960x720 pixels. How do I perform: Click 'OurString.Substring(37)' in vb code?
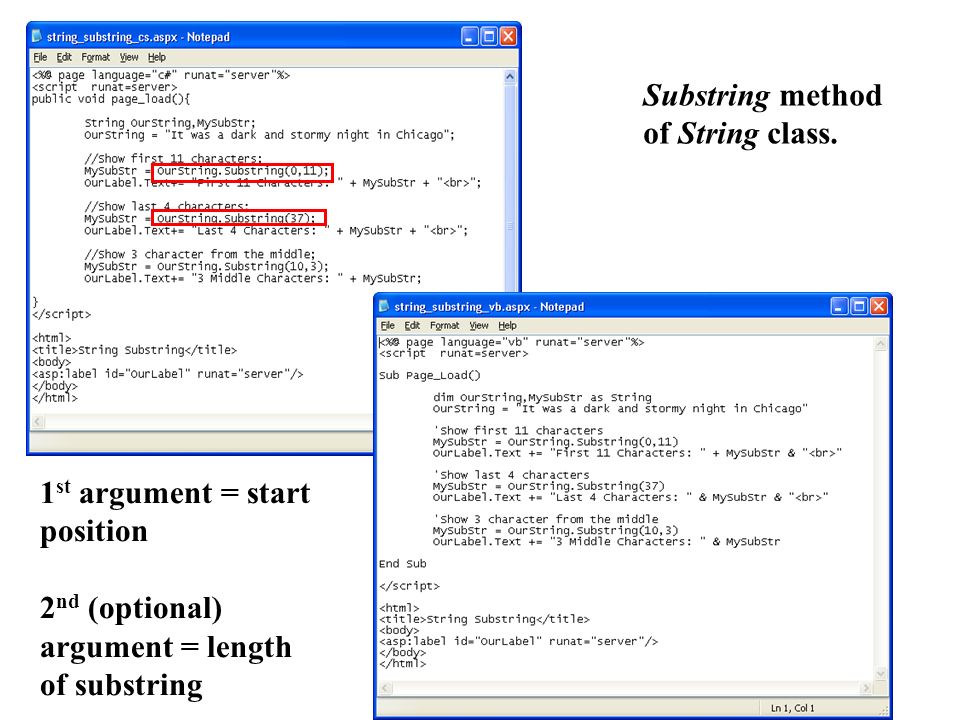586,486
